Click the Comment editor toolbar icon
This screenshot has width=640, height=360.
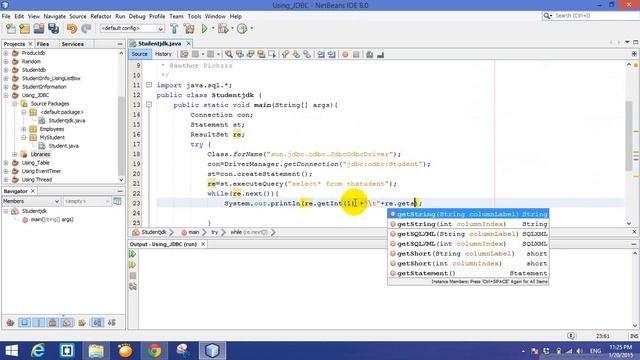pos(369,54)
